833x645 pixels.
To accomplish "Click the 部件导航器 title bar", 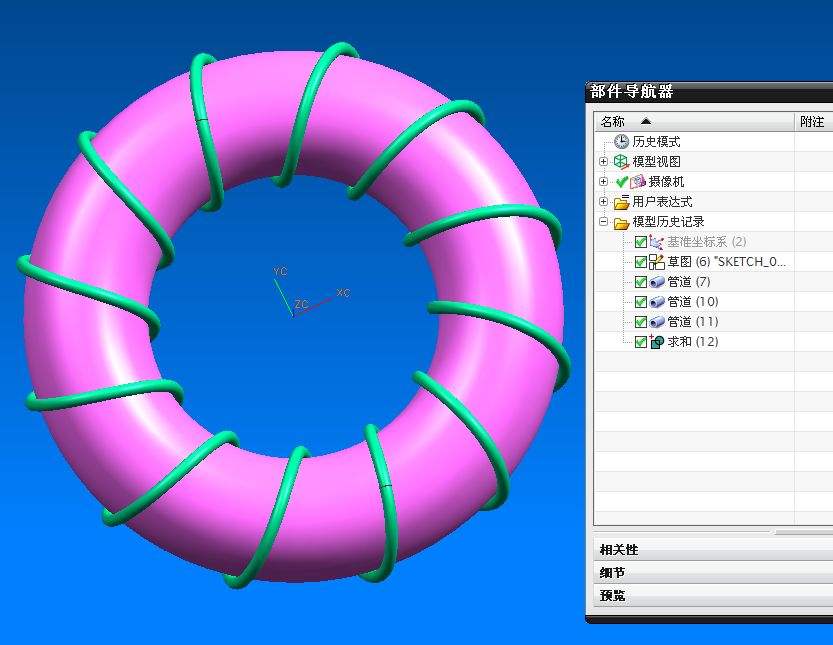I will point(709,92).
